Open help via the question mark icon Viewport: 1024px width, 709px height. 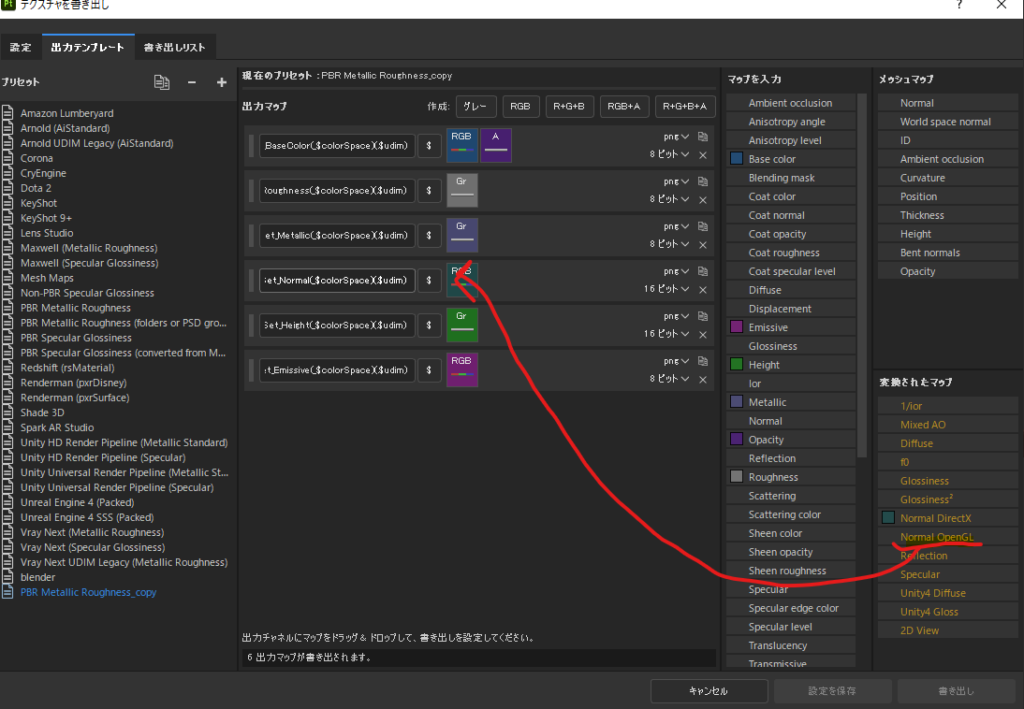click(x=959, y=6)
